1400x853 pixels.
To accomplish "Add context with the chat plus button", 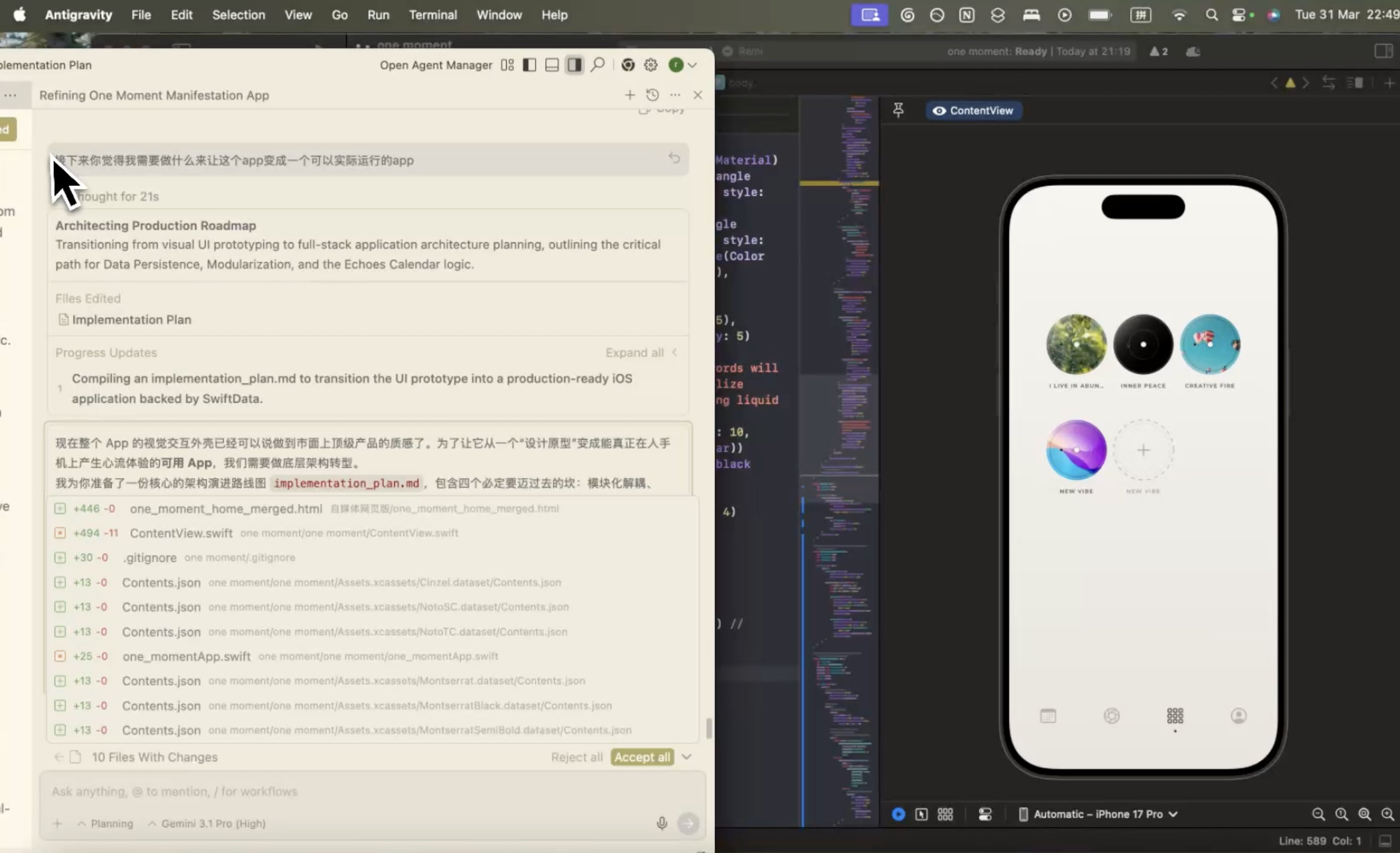I will click(x=57, y=824).
